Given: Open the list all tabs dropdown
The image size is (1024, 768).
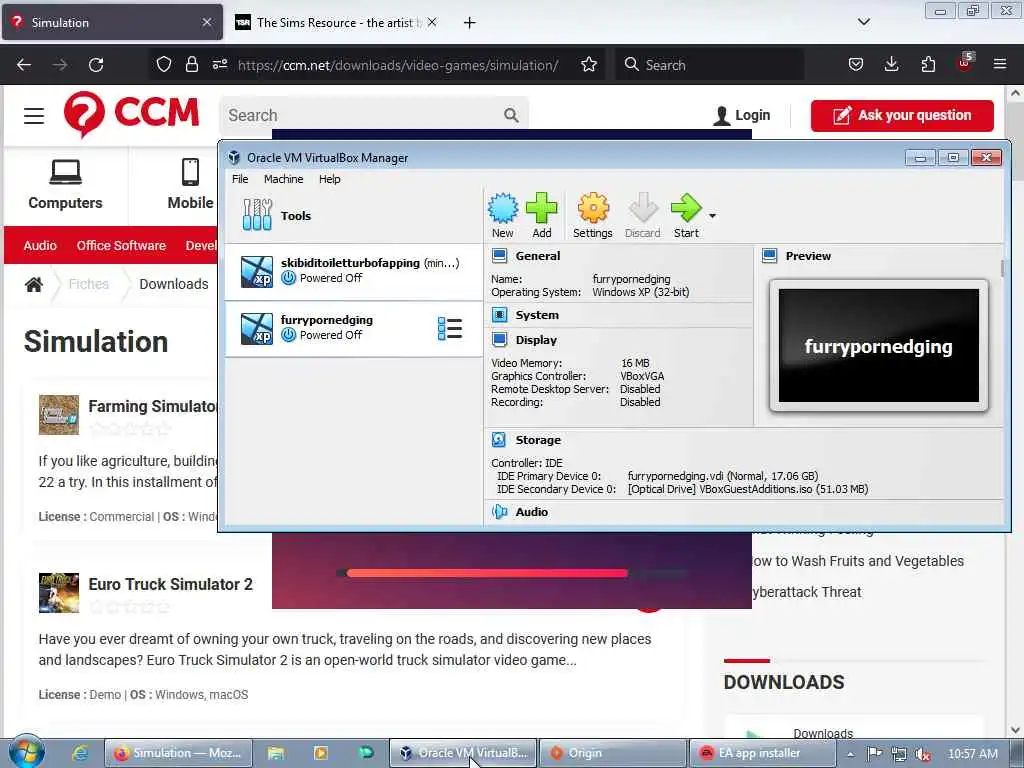Looking at the screenshot, I should click(x=863, y=22).
